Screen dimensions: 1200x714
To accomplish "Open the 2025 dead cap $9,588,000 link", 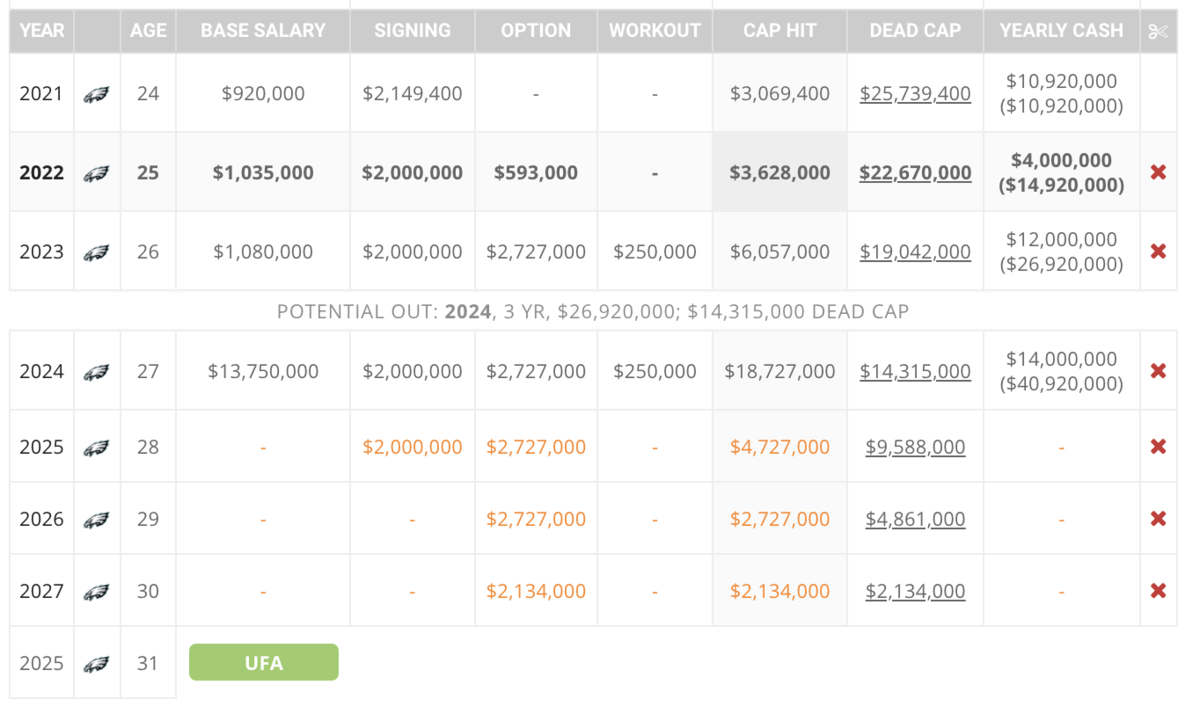I will 915,447.
